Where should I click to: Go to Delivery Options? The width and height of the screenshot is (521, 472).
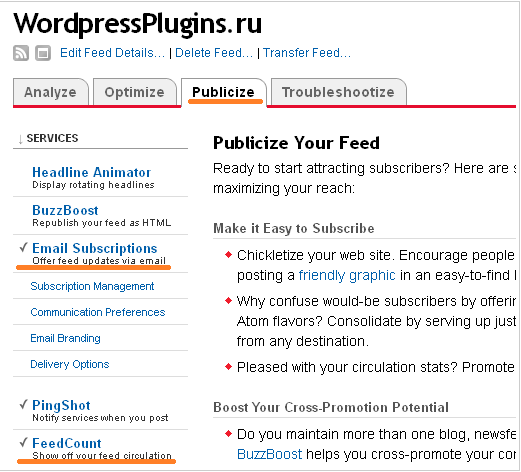coord(70,364)
